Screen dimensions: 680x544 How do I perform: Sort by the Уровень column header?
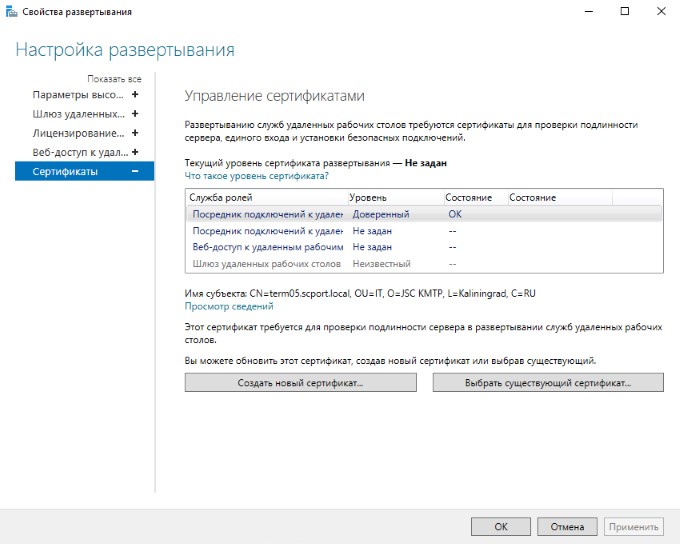pyautogui.click(x=395, y=198)
